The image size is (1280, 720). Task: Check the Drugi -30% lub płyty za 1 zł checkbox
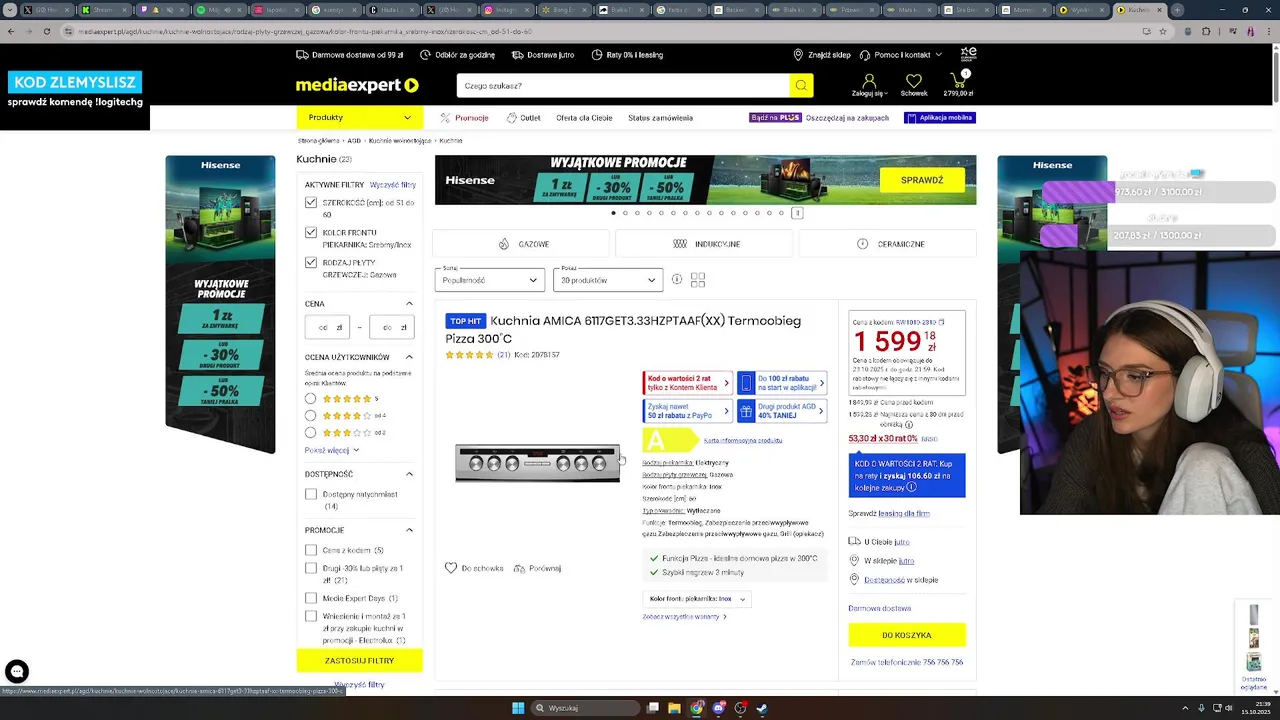click(311, 568)
